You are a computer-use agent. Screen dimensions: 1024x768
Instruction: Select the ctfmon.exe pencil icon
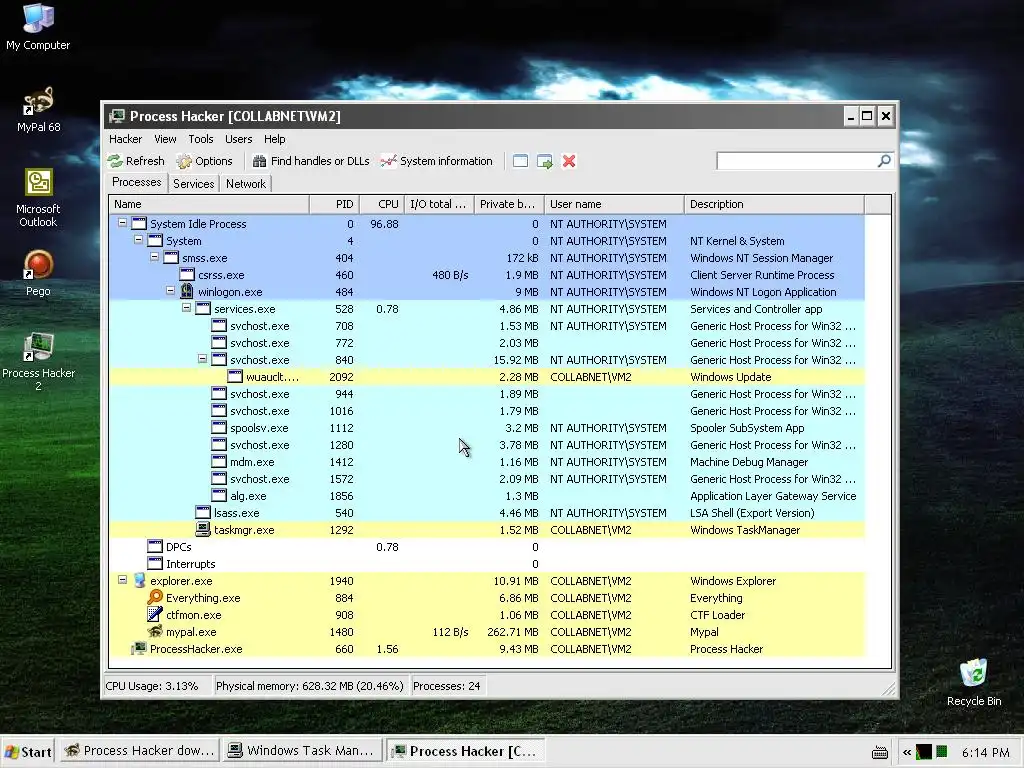click(155, 615)
